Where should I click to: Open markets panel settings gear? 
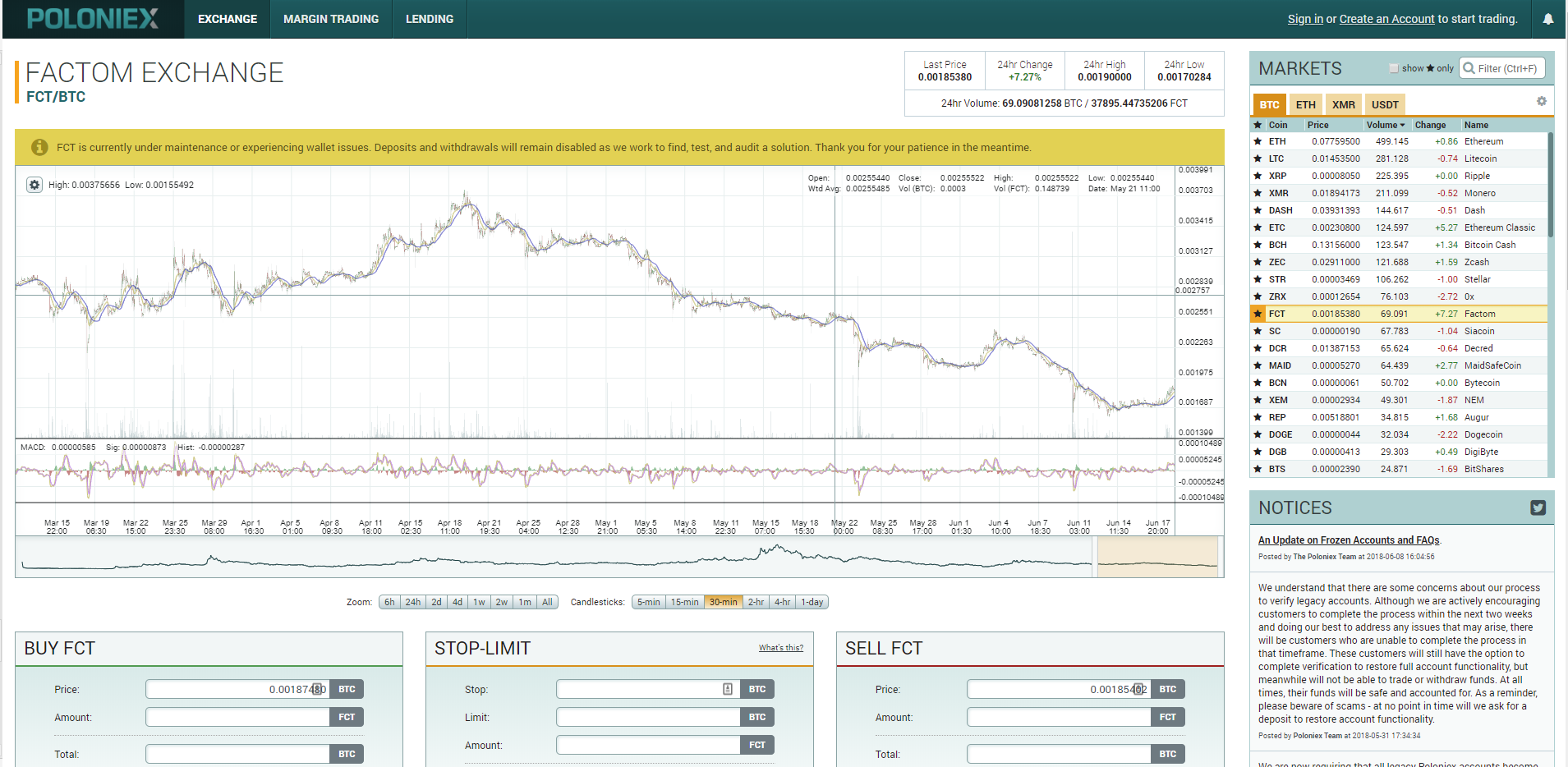pyautogui.click(x=1542, y=101)
